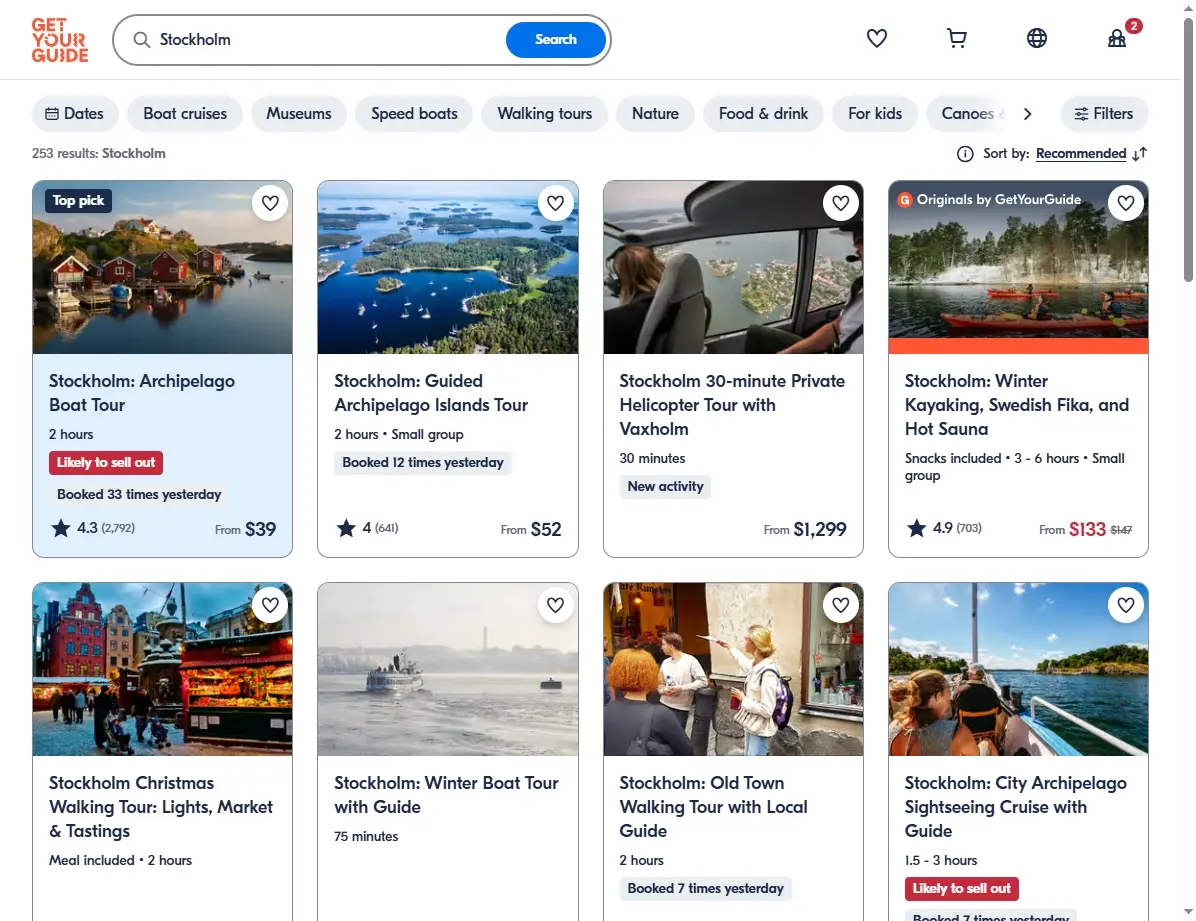Select the For kids category
The height and width of the screenshot is (921, 1196).
(x=875, y=114)
